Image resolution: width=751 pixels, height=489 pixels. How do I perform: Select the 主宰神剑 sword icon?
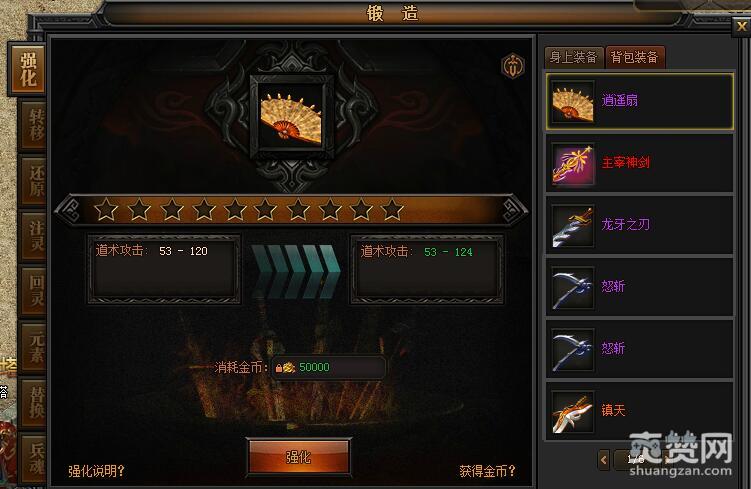click(573, 164)
